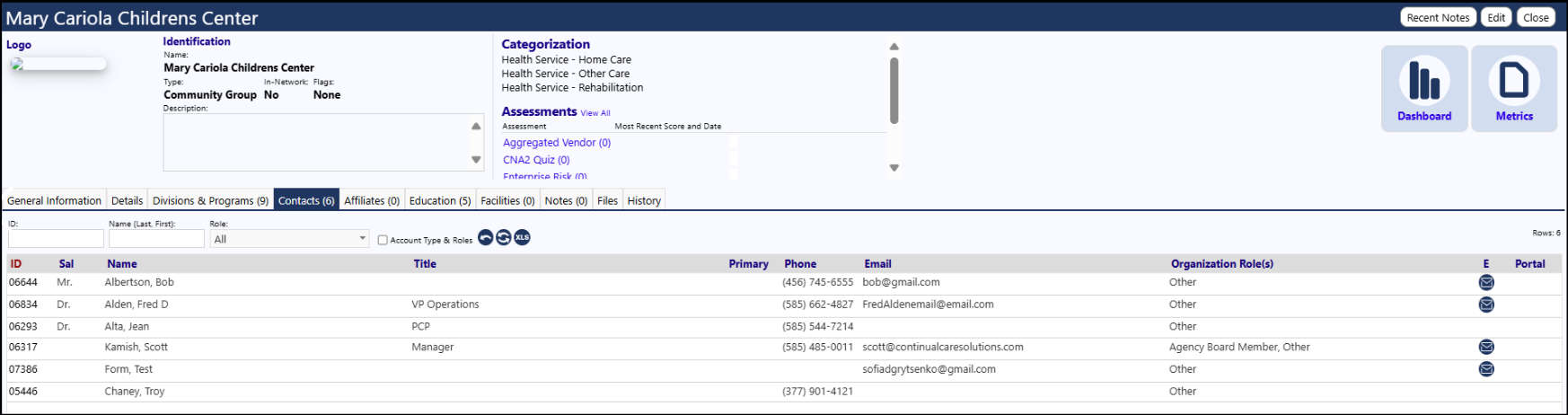Click the Name (Last, First) filter field

point(156,239)
